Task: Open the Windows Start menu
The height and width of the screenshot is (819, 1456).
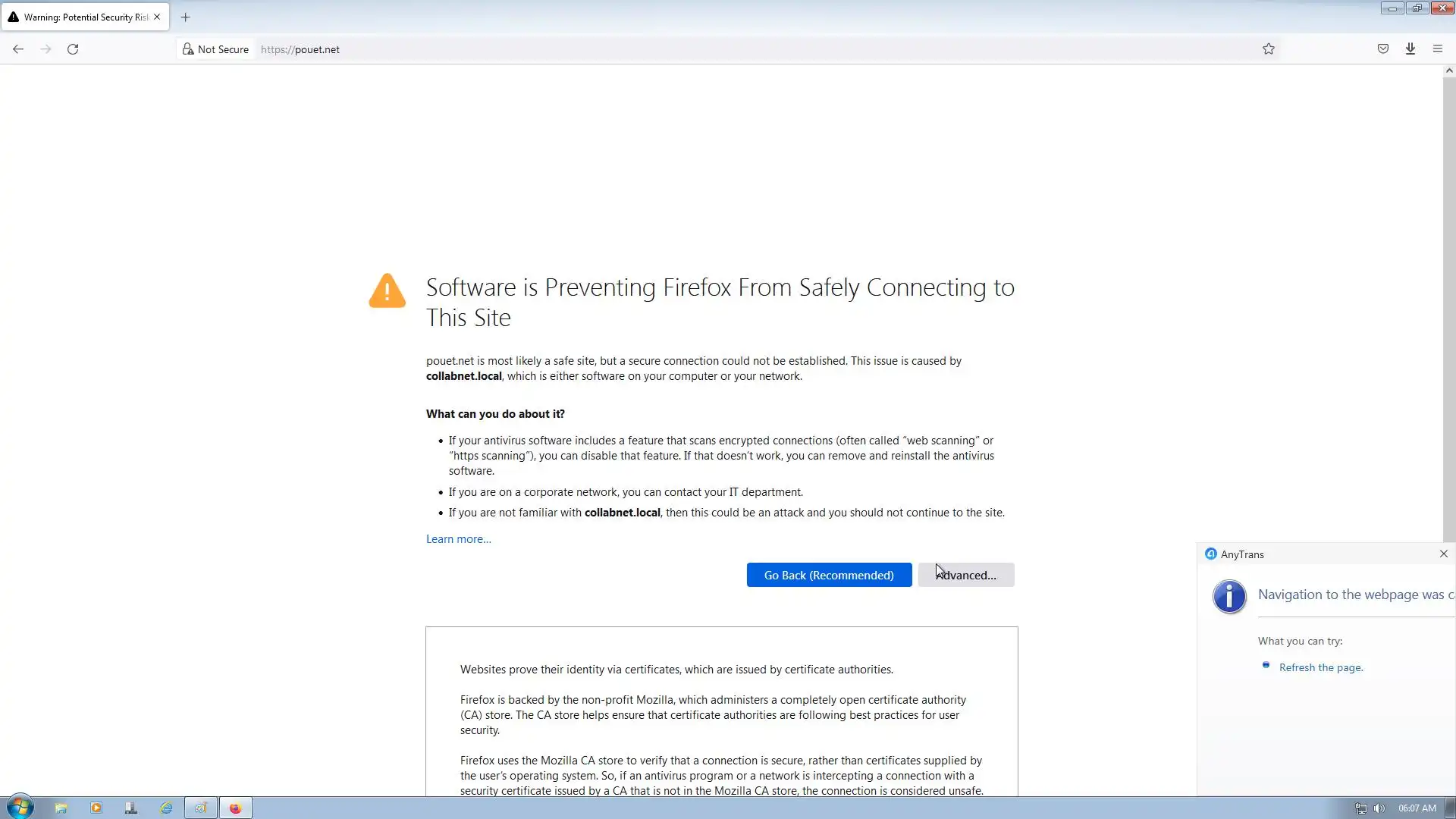Action: (20, 808)
